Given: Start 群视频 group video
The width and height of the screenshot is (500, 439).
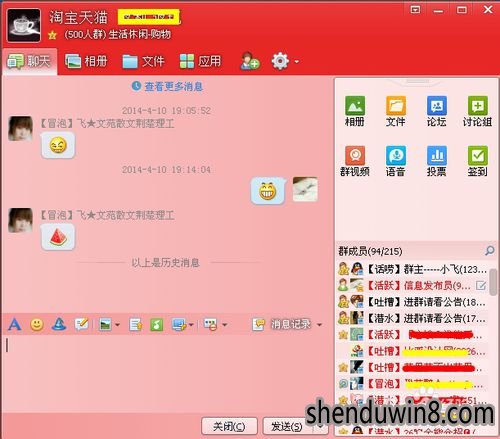Looking at the screenshot, I should tap(355, 161).
